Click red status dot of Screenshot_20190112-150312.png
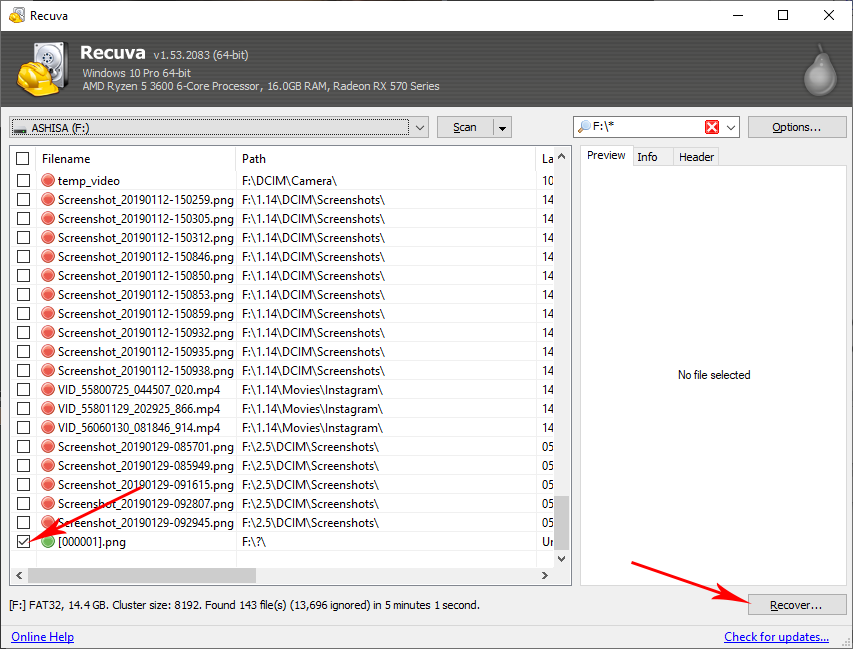This screenshot has height=649, width=853. tap(48, 238)
